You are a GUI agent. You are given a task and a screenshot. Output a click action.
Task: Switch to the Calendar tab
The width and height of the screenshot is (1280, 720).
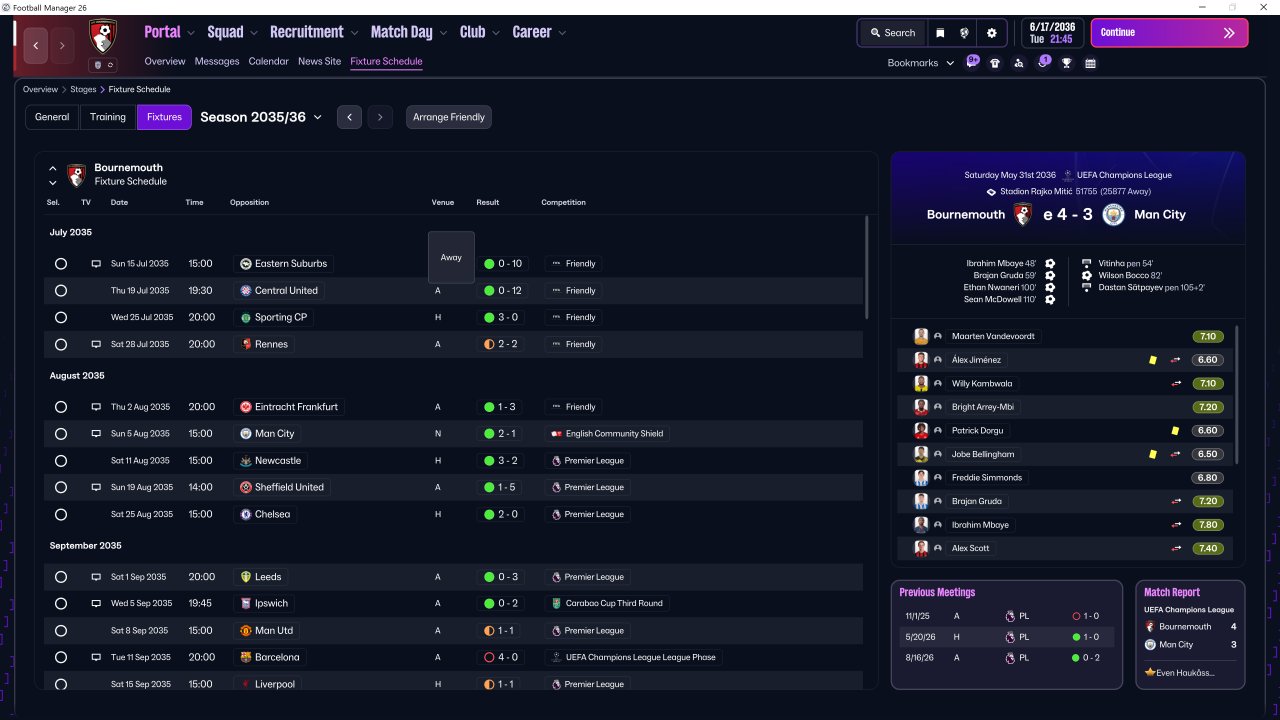click(269, 61)
